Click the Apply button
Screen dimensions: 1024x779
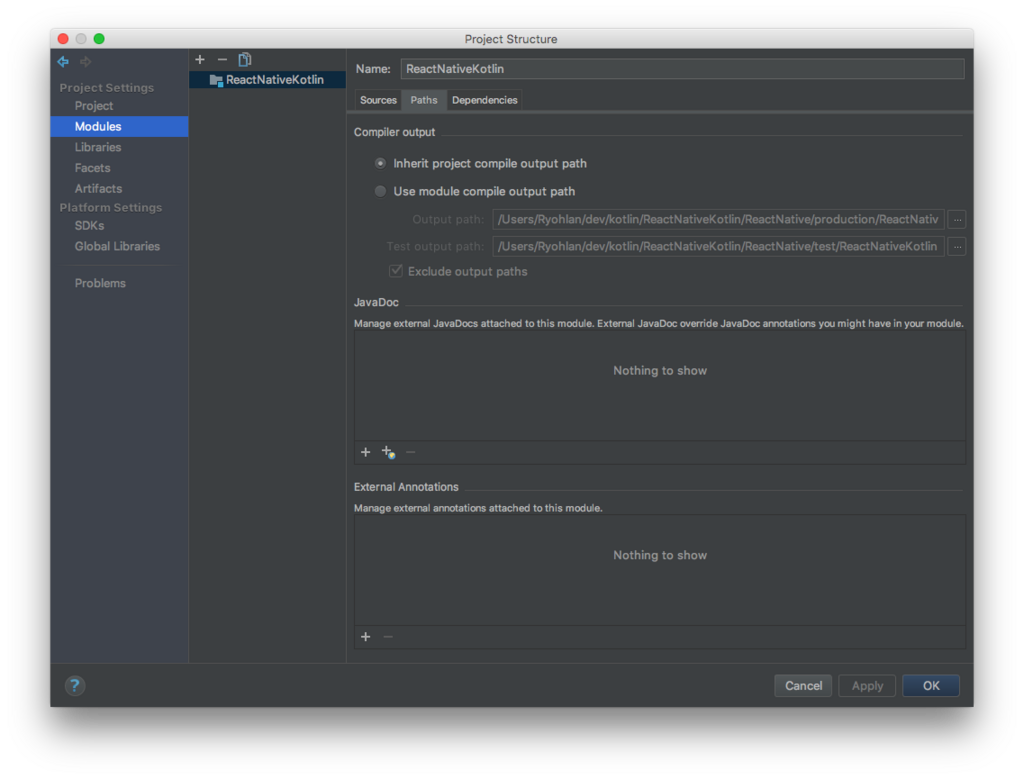coord(867,686)
